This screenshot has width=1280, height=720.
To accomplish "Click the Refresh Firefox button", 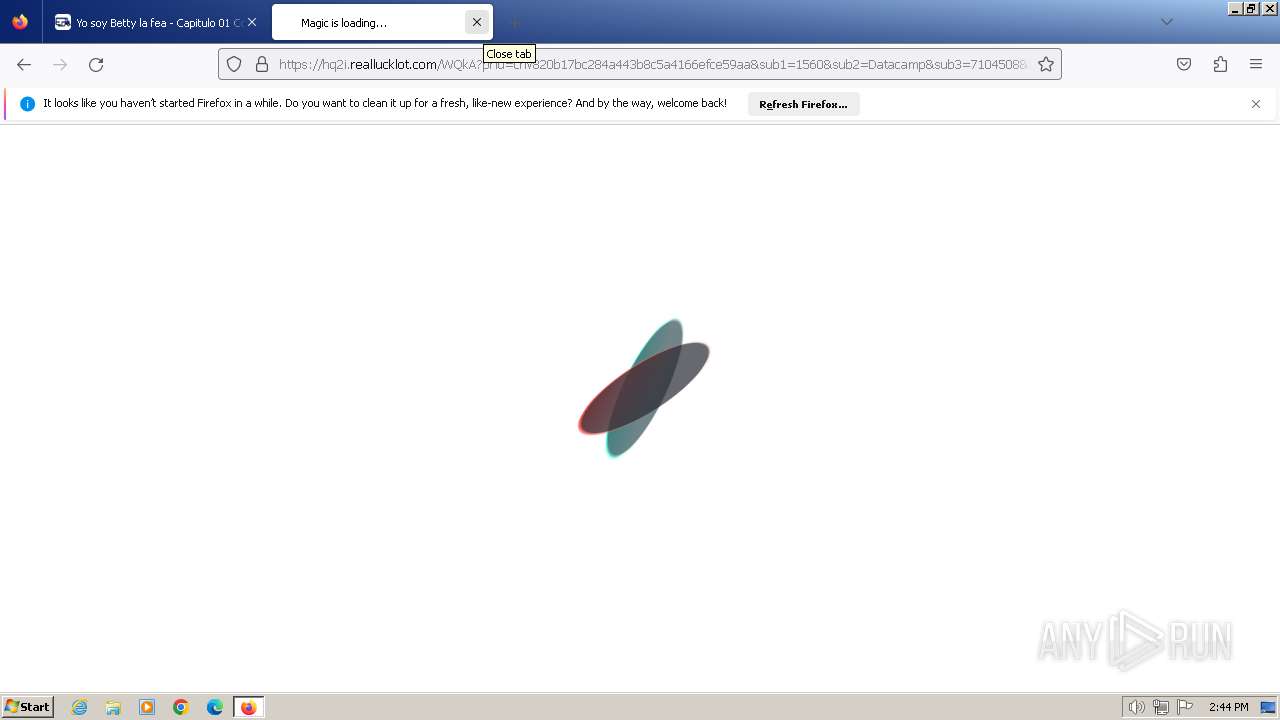I will click(803, 104).
